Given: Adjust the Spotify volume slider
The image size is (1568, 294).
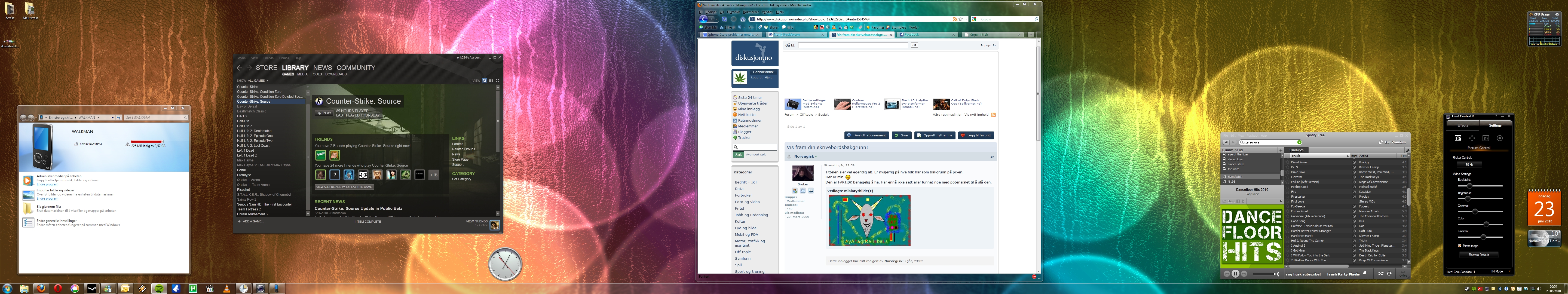Looking at the screenshot, I should tap(1264, 274).
